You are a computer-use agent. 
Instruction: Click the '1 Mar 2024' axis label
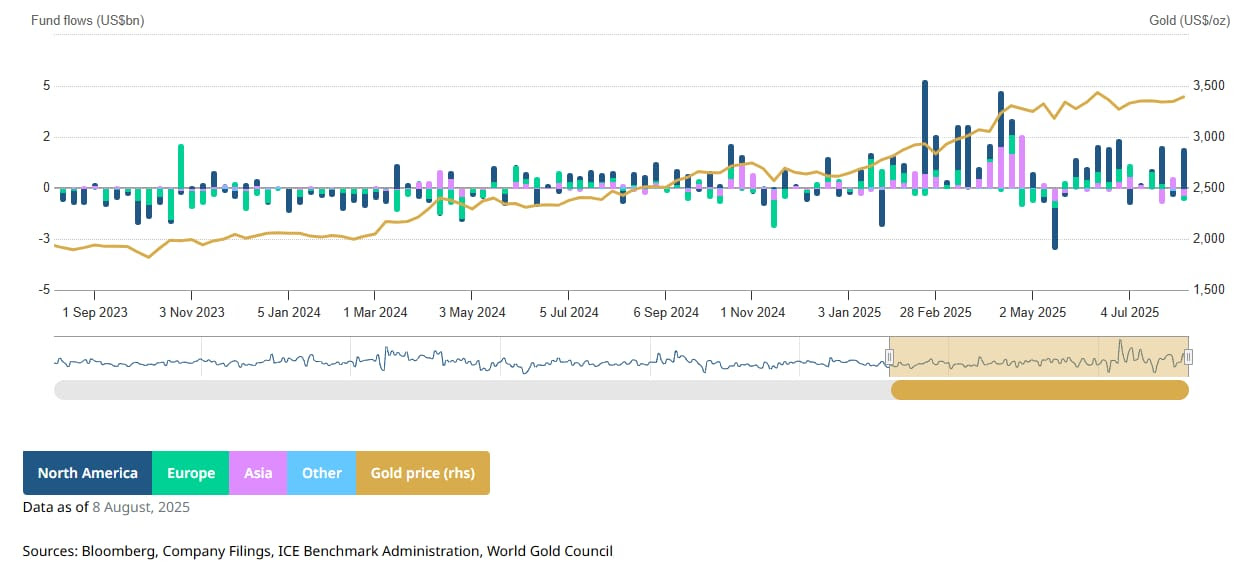point(375,312)
